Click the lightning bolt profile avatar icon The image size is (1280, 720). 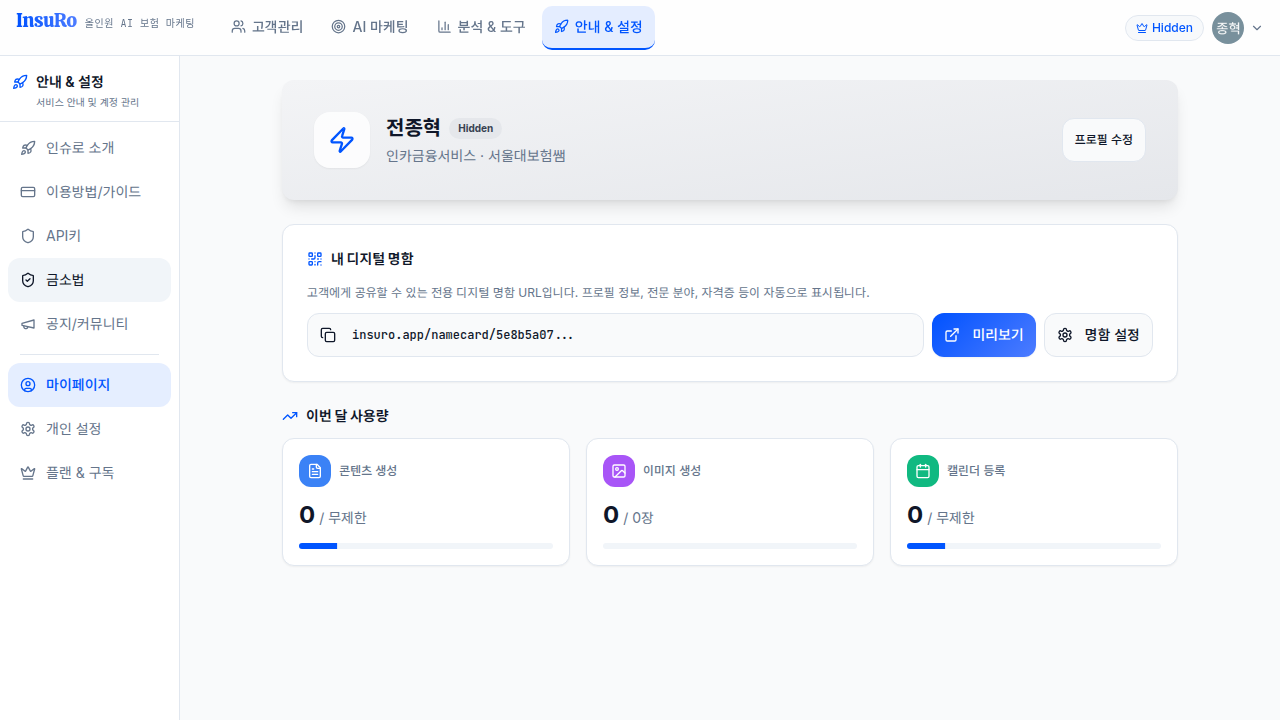(x=342, y=140)
